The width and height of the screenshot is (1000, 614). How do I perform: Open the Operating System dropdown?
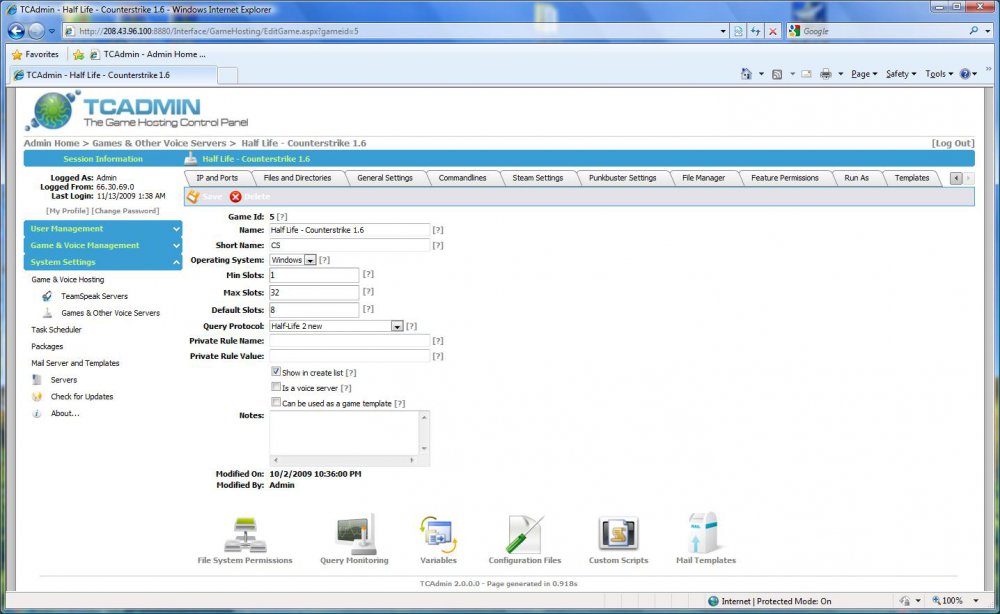[310, 260]
